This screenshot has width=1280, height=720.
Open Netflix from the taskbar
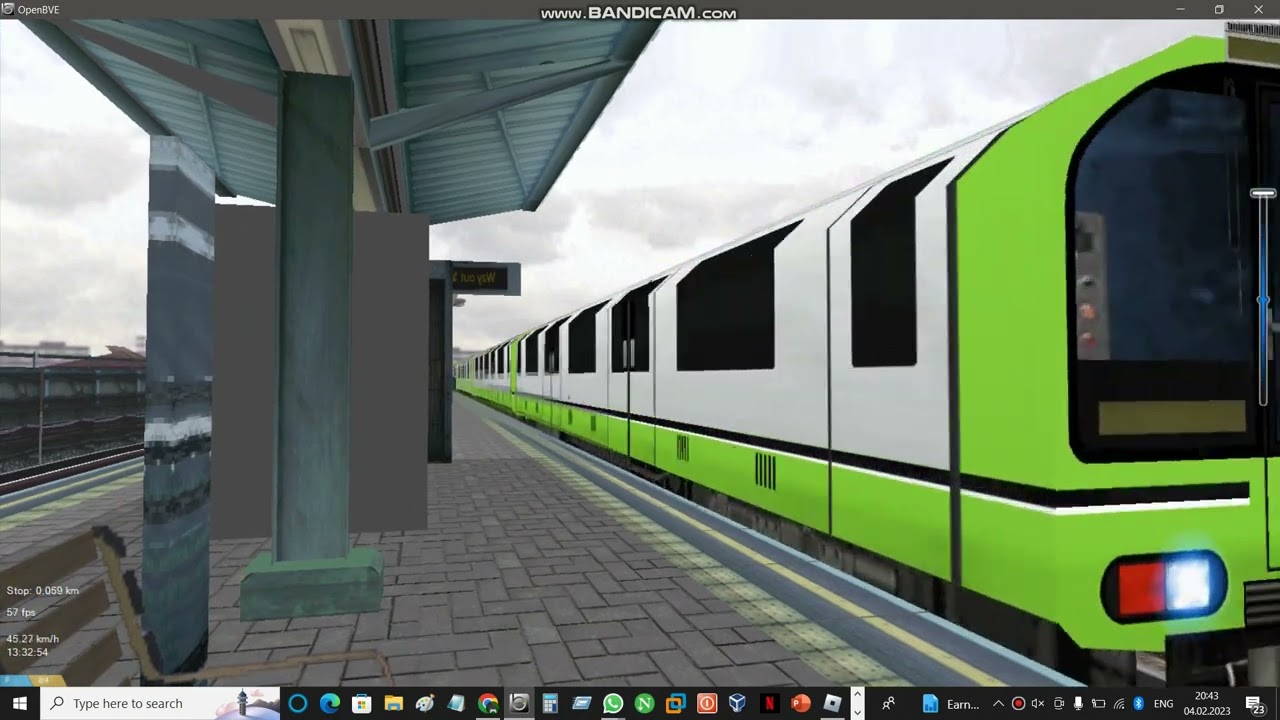[x=769, y=703]
